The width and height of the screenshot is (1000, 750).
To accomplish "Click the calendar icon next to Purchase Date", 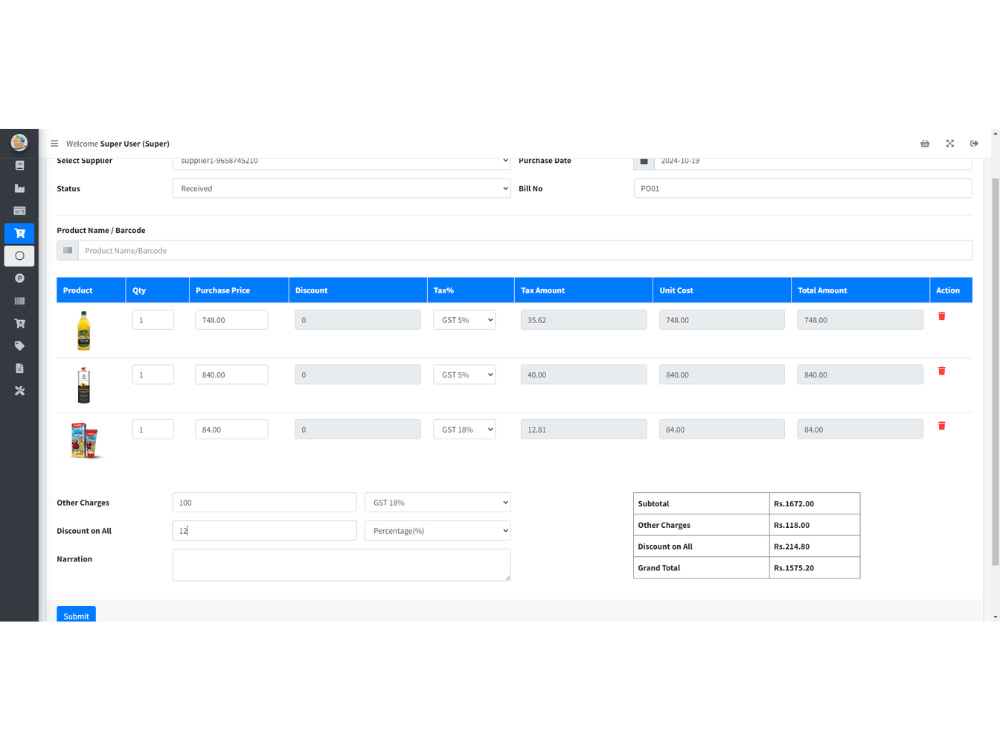I will coord(643,162).
